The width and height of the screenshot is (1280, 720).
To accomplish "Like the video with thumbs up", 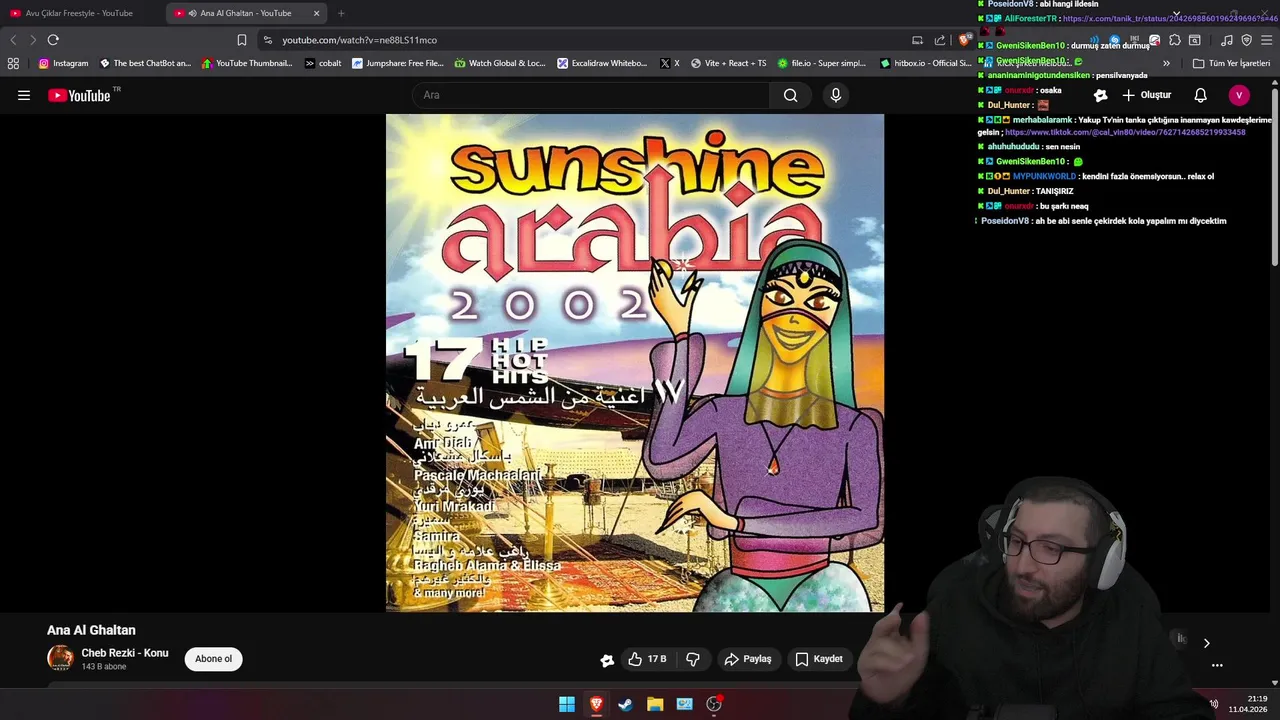I will pos(647,659).
